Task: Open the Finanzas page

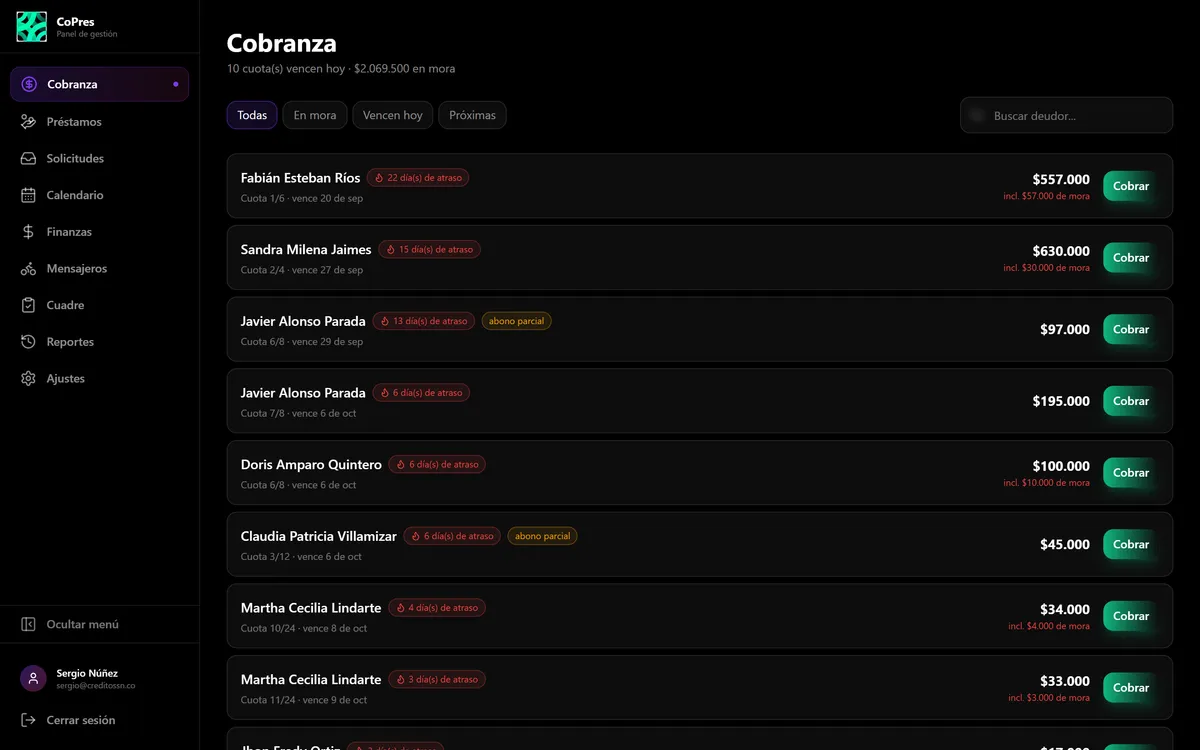Action: click(x=100, y=232)
